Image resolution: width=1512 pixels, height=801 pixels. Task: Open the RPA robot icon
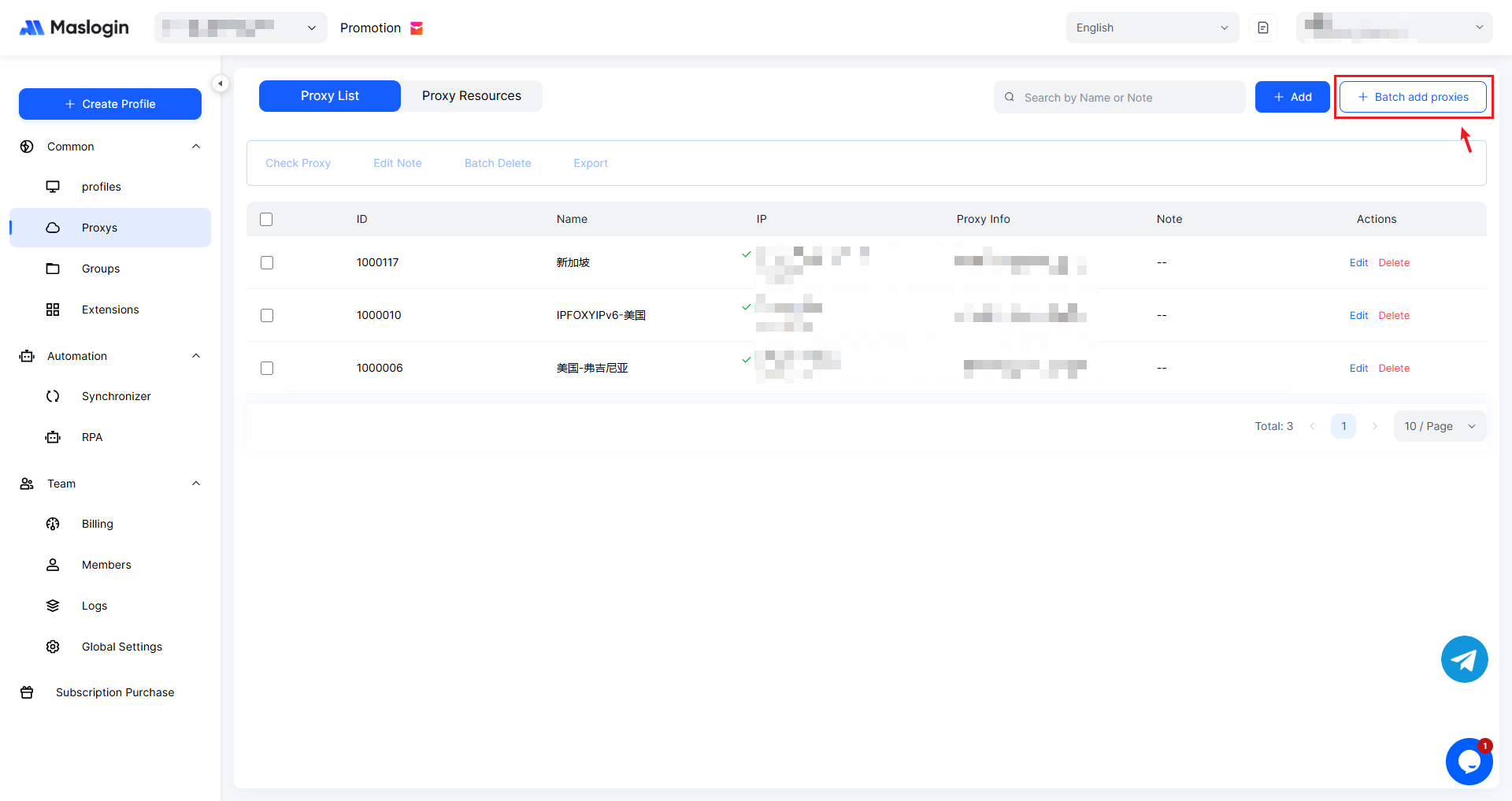(53, 437)
